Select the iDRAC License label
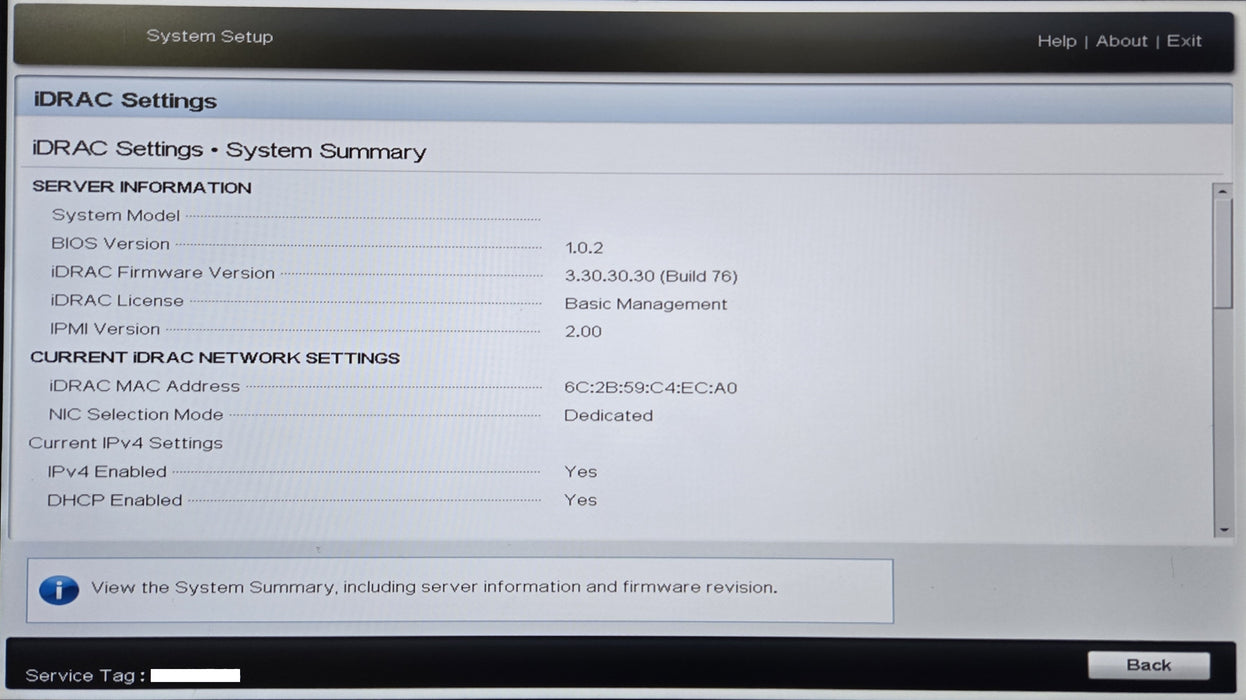1246x700 pixels. 117,300
